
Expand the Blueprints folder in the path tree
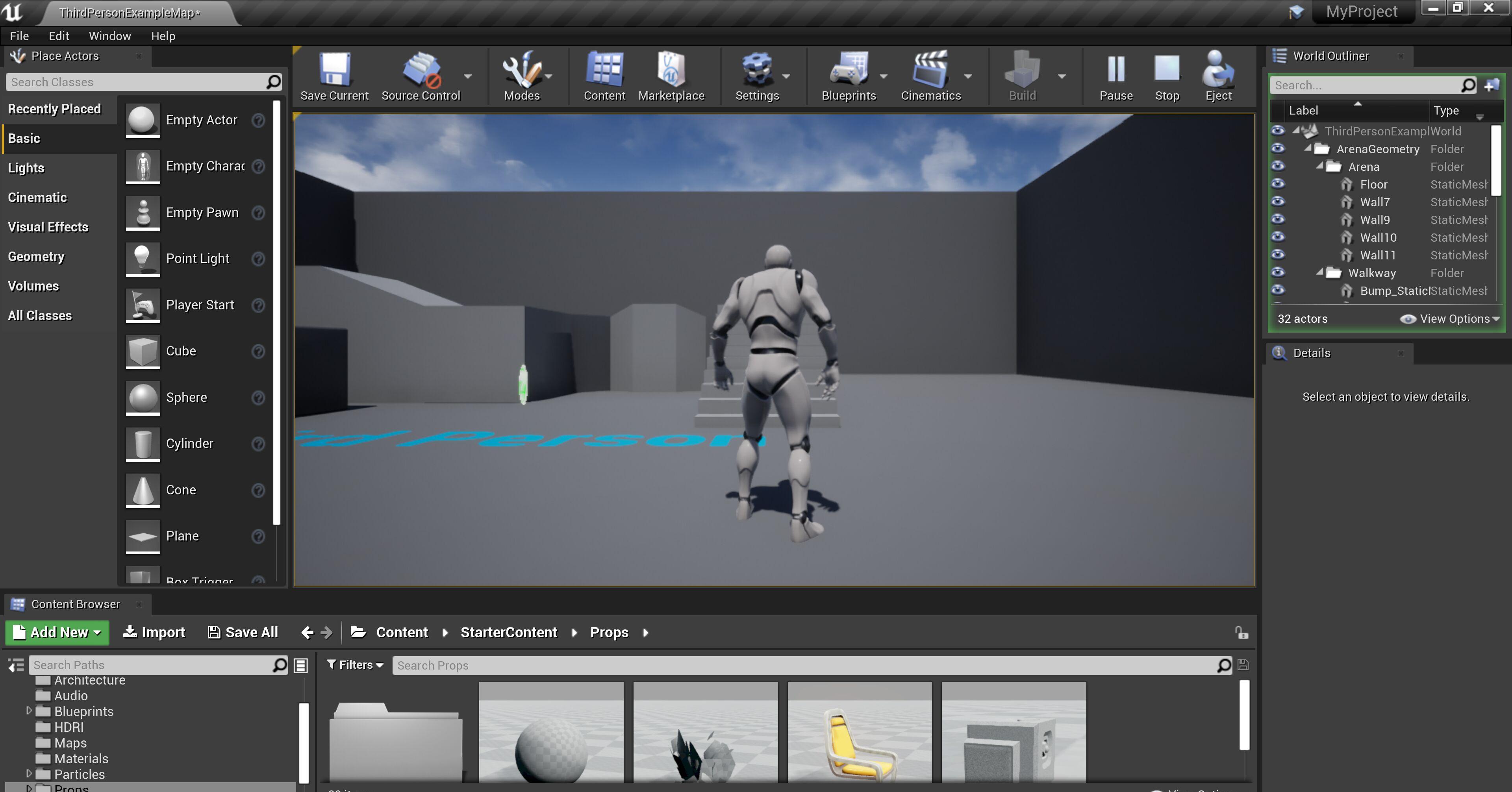[29, 711]
